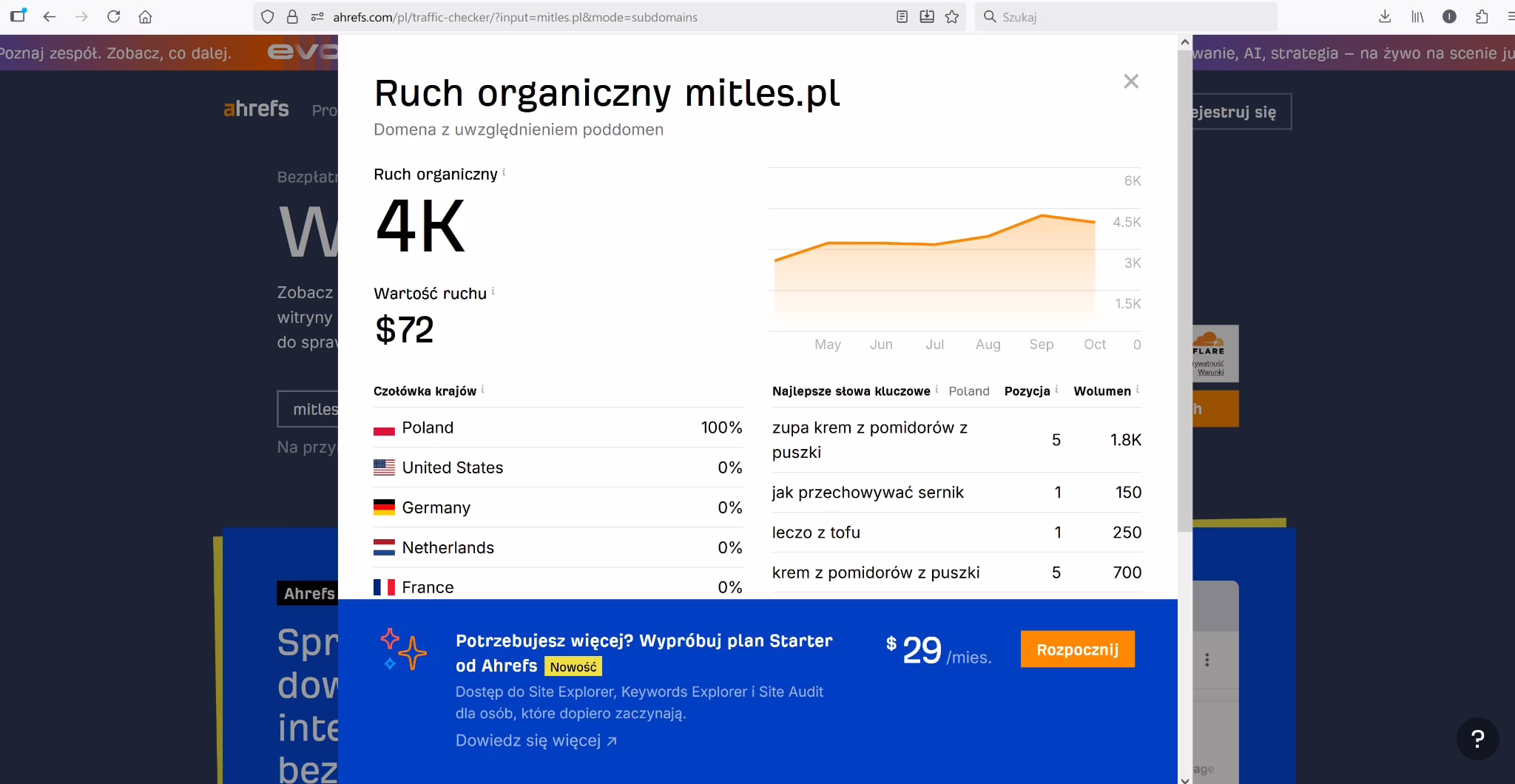The image size is (1515, 784).
Task: Click the France flag icon
Action: 384,587
